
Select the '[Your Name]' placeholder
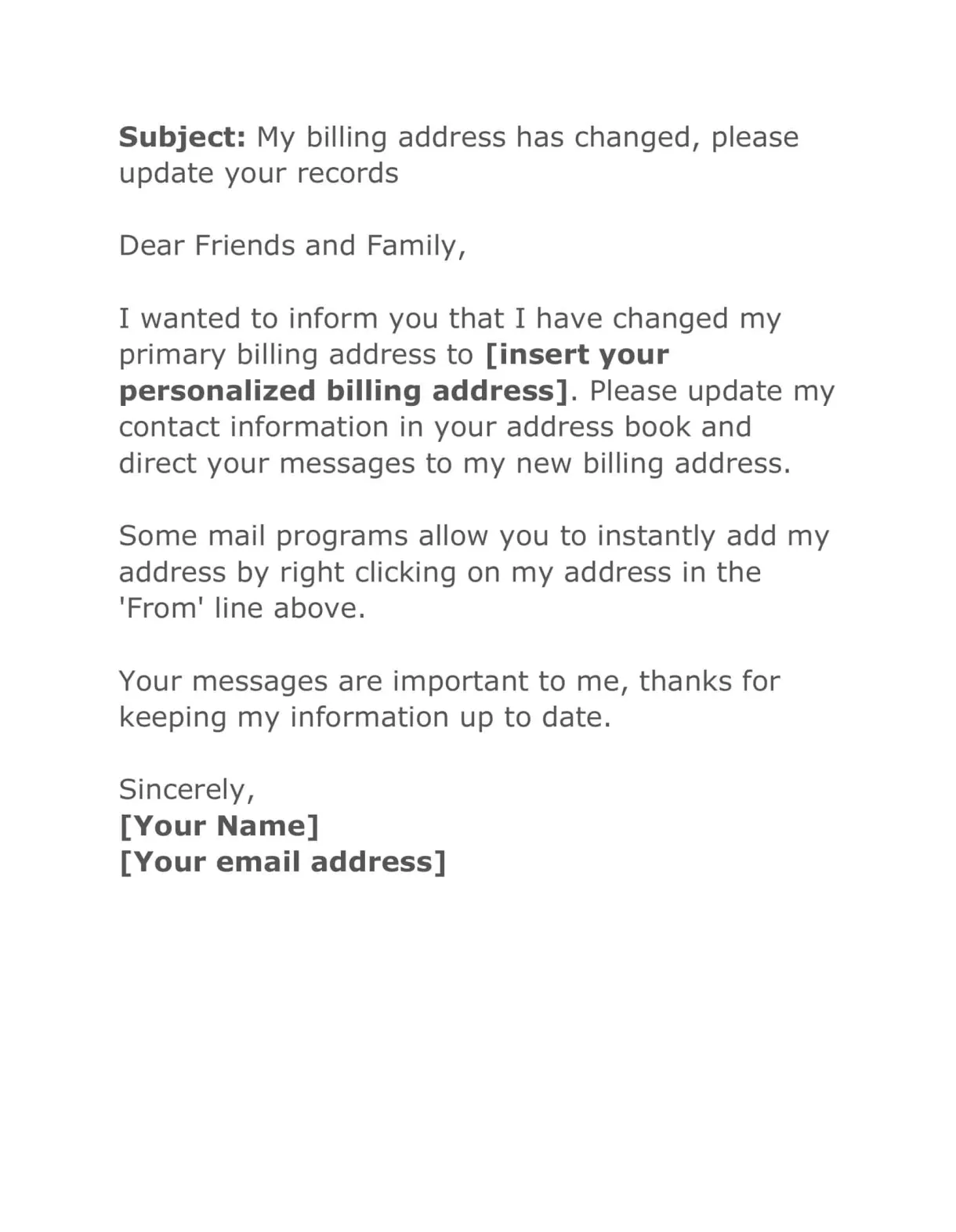(x=219, y=826)
